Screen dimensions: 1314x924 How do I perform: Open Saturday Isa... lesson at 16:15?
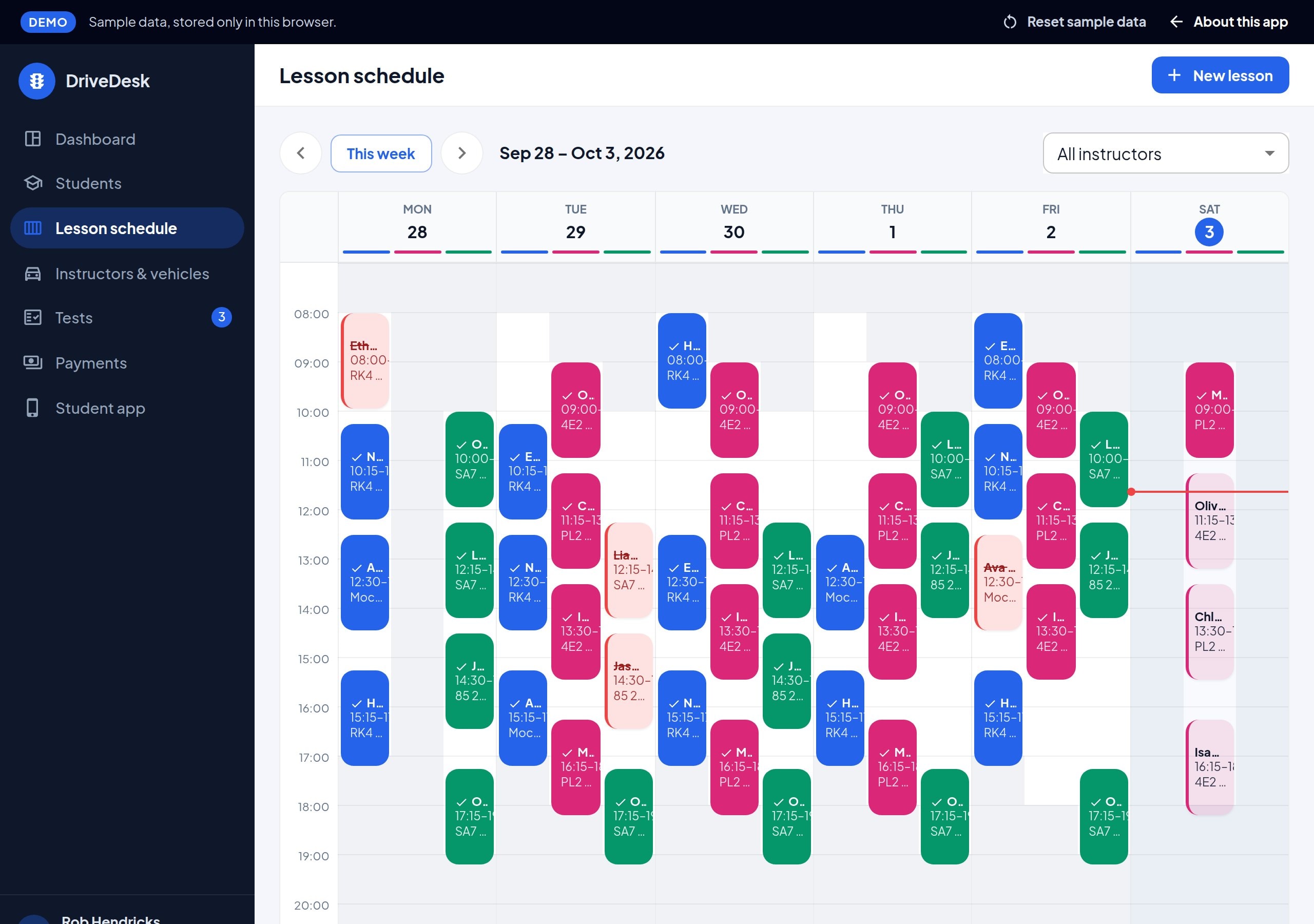tap(1210, 767)
